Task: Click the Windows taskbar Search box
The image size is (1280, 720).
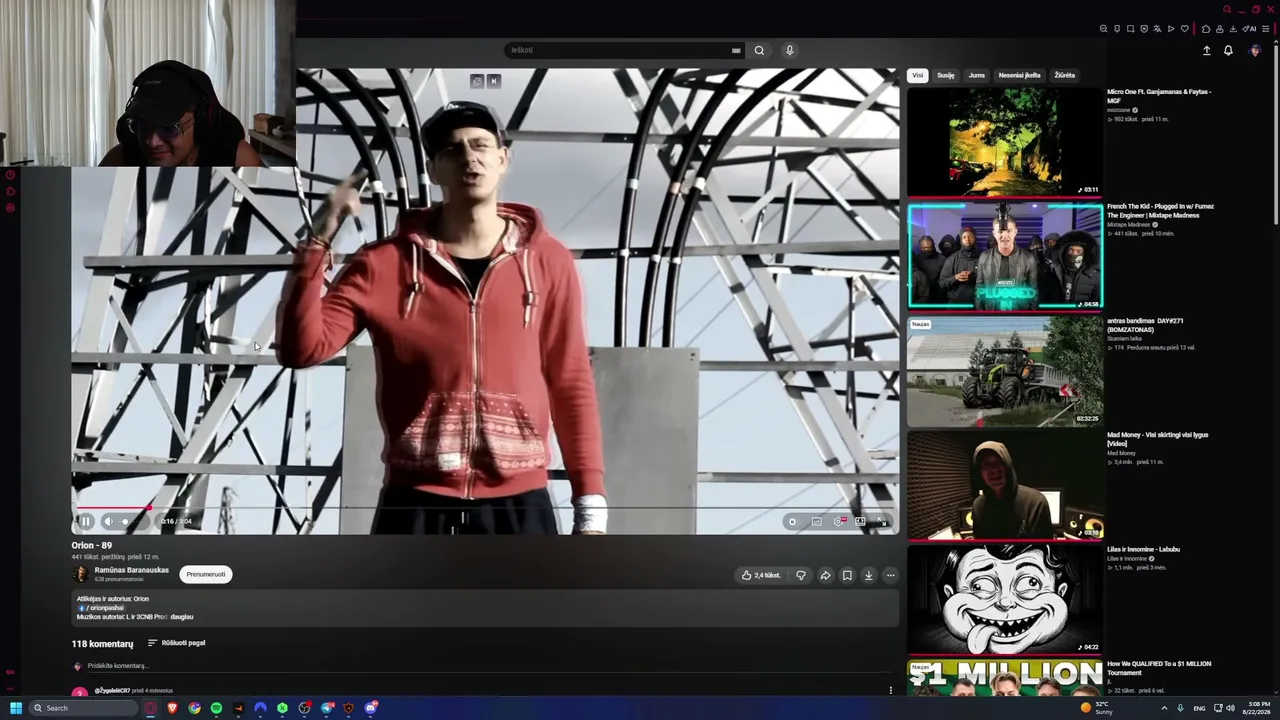Action: (83, 708)
